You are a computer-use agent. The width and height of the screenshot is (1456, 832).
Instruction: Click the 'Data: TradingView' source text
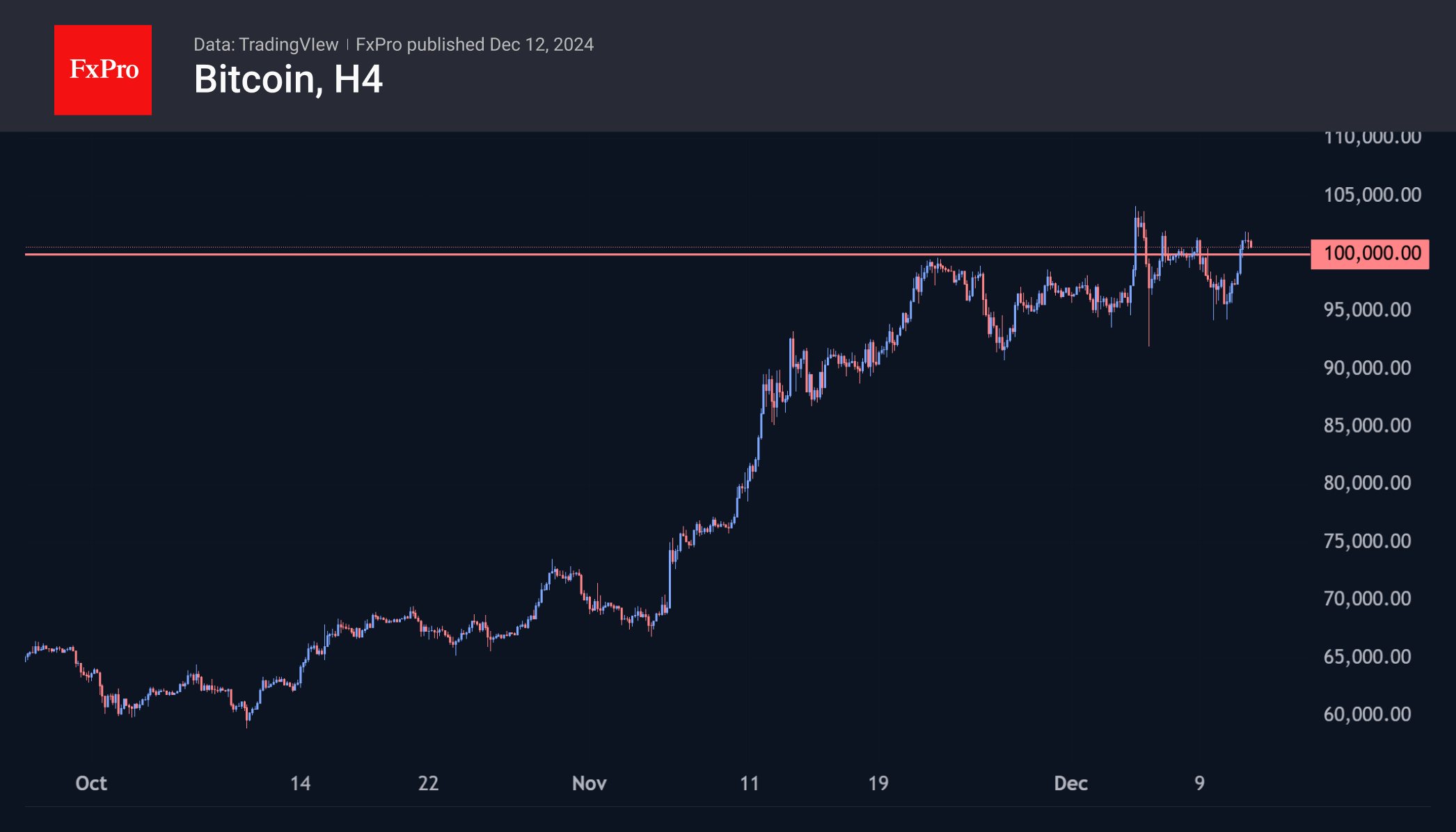click(x=266, y=45)
